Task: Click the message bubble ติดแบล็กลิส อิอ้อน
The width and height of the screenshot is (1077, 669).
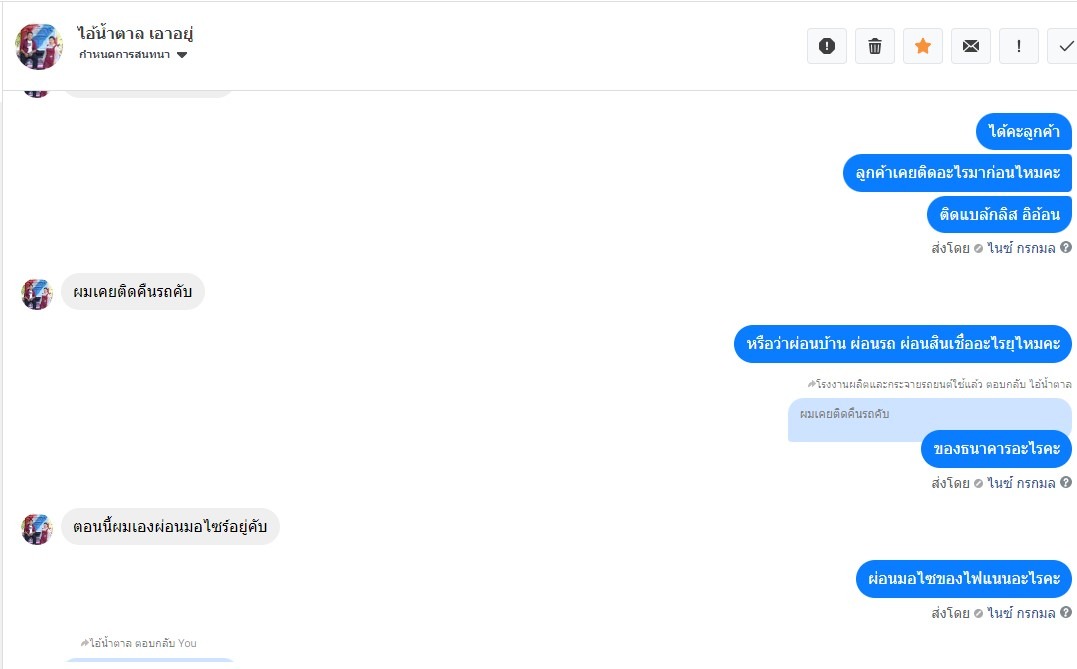Action: (999, 214)
